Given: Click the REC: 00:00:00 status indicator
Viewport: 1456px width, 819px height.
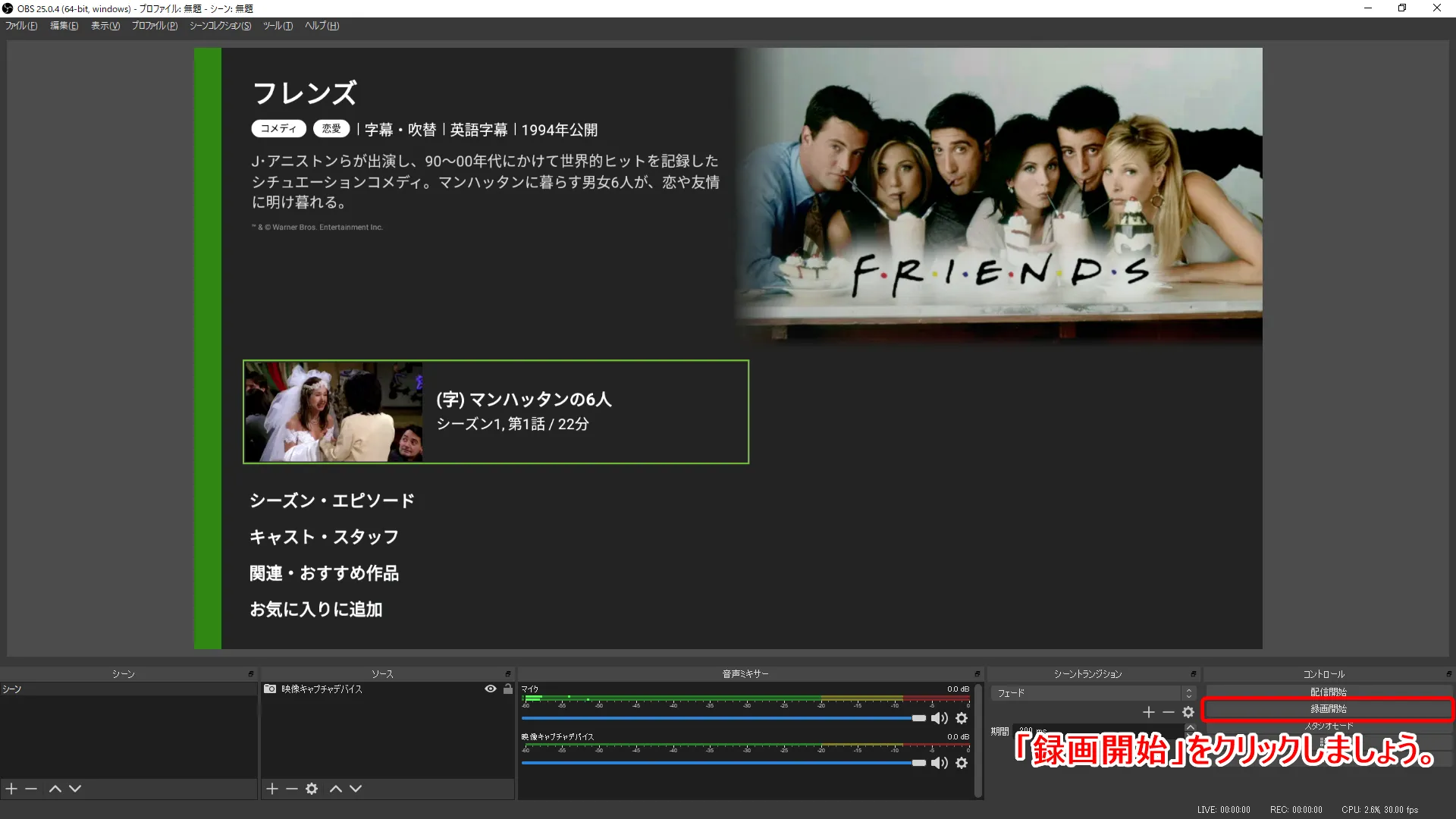Looking at the screenshot, I should point(1296,810).
